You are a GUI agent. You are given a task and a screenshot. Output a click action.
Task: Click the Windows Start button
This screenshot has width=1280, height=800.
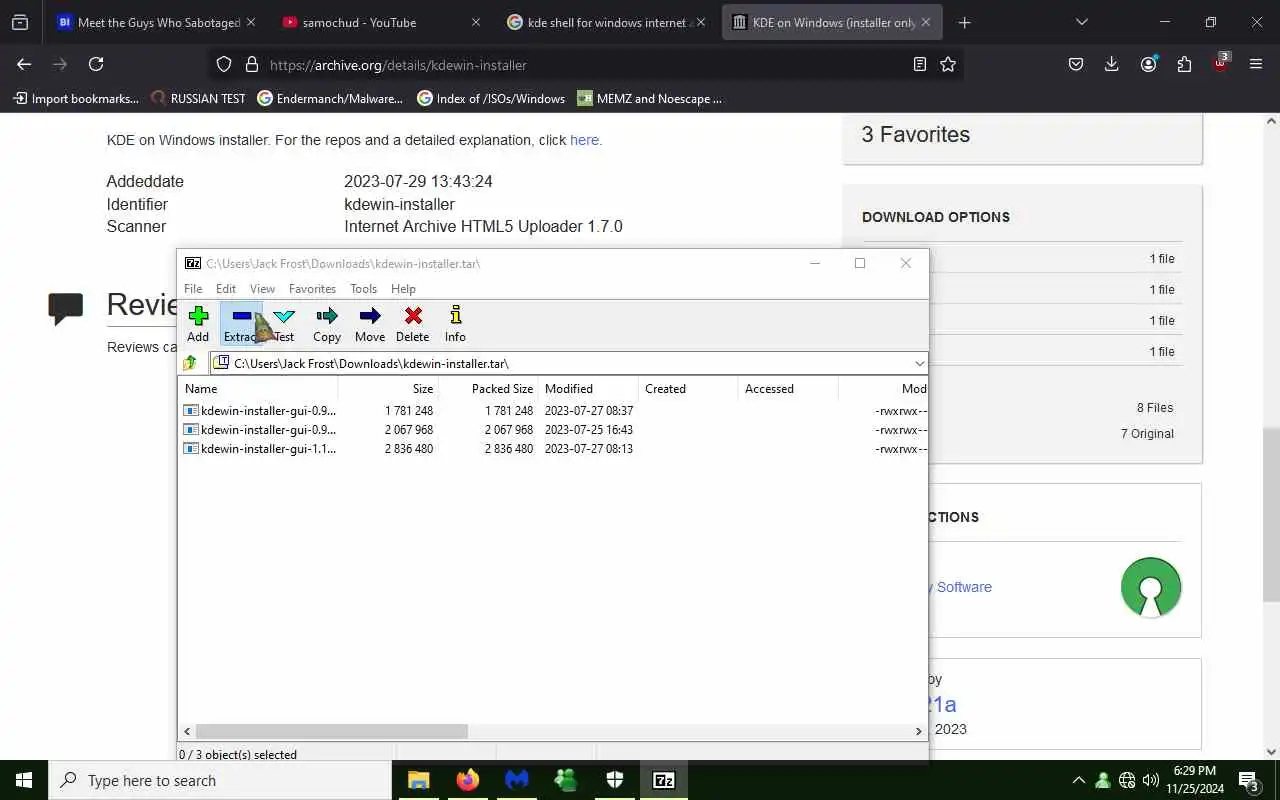point(24,780)
